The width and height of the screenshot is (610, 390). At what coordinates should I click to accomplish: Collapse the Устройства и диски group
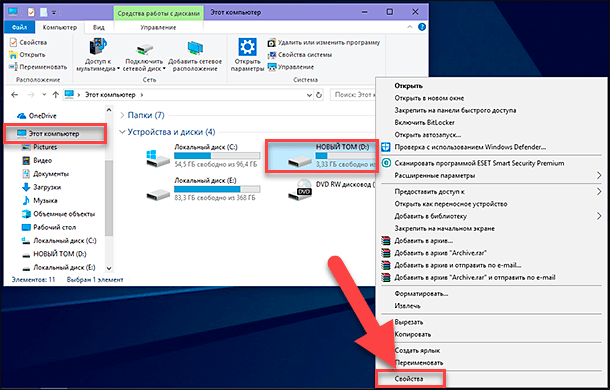122,132
